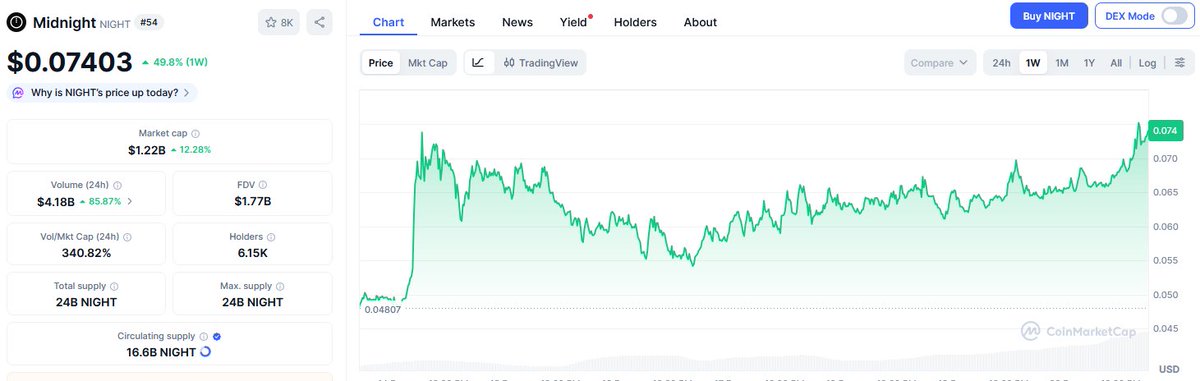Select Price chart view

[380, 62]
